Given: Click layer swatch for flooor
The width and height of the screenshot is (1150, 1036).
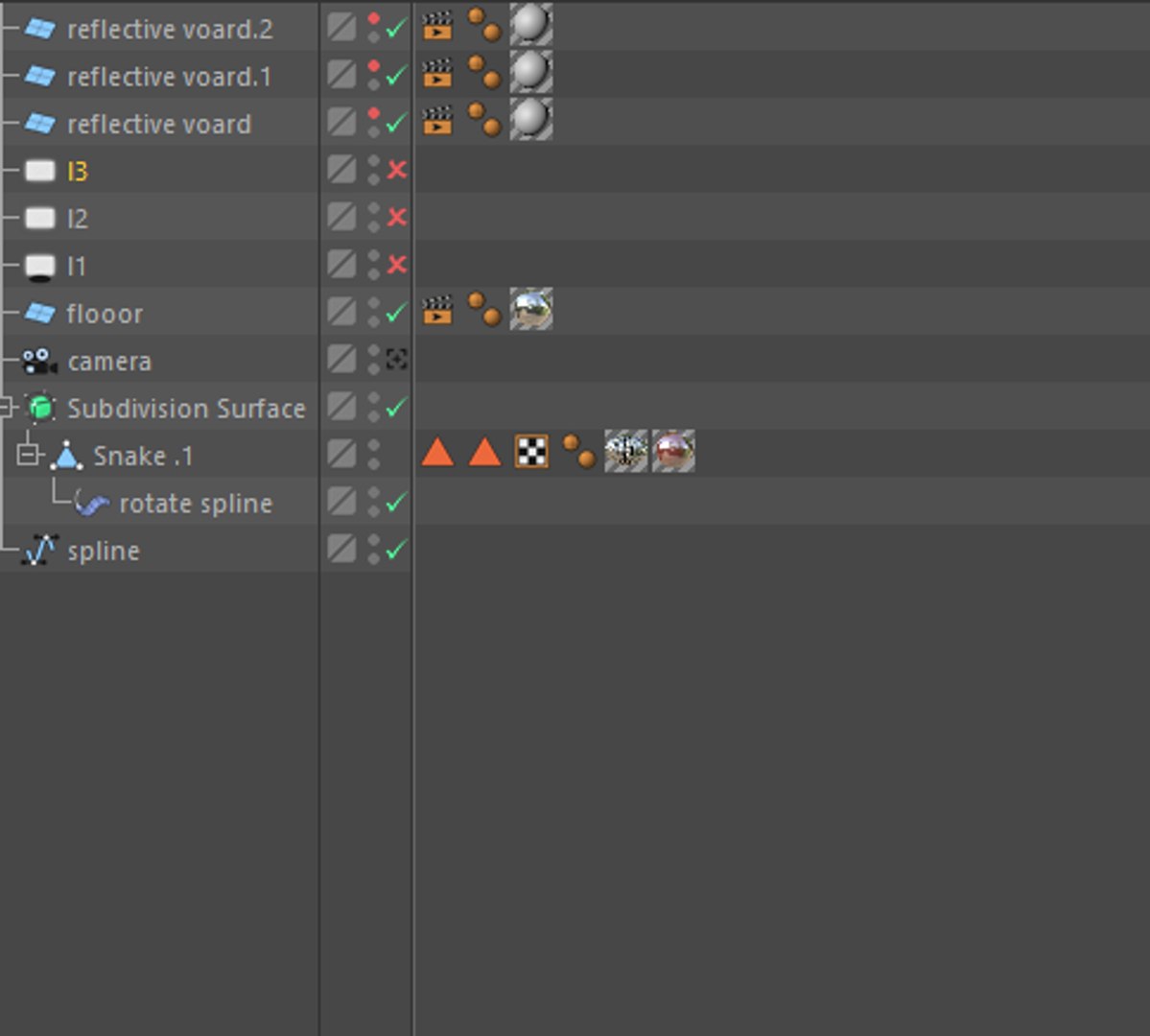Looking at the screenshot, I should point(341,312).
